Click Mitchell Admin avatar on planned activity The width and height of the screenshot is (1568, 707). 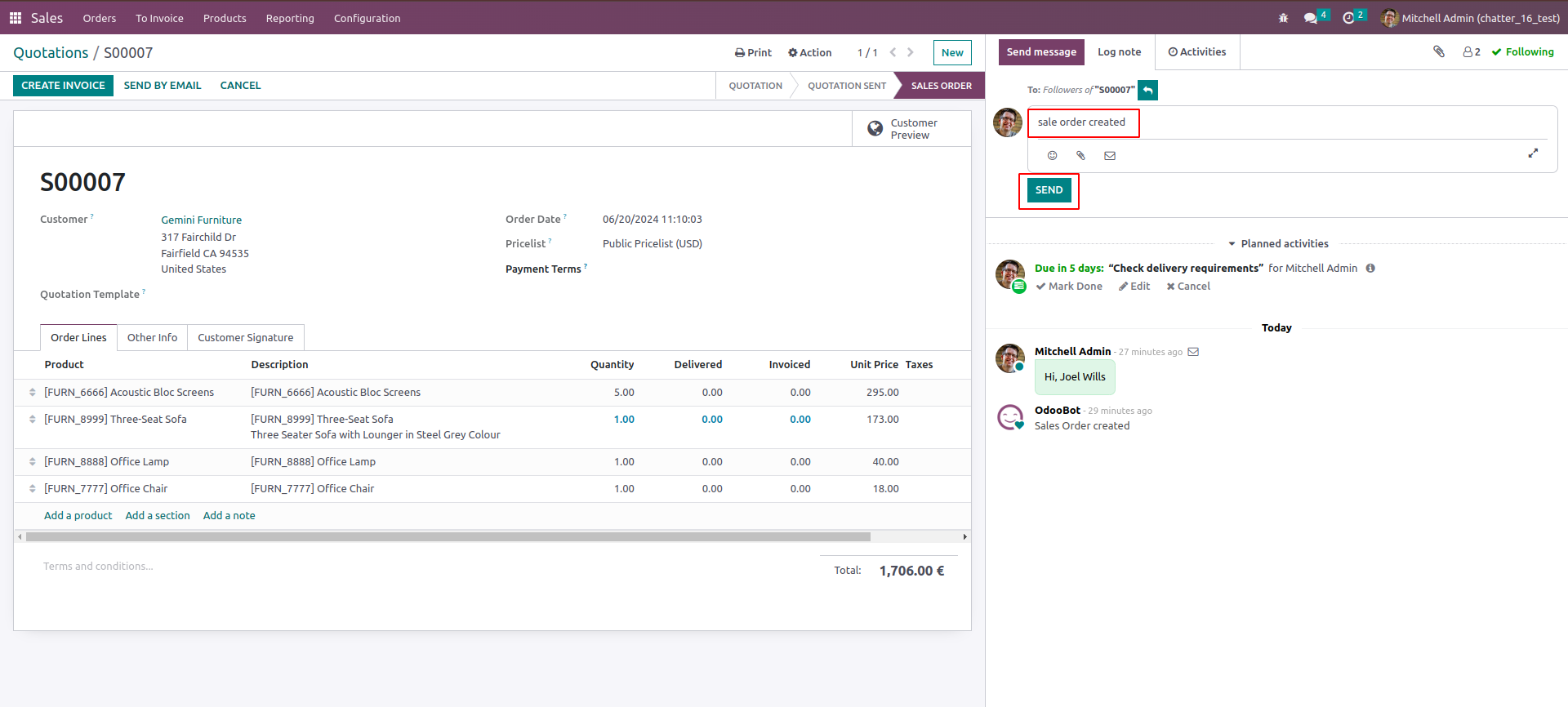tap(1010, 275)
